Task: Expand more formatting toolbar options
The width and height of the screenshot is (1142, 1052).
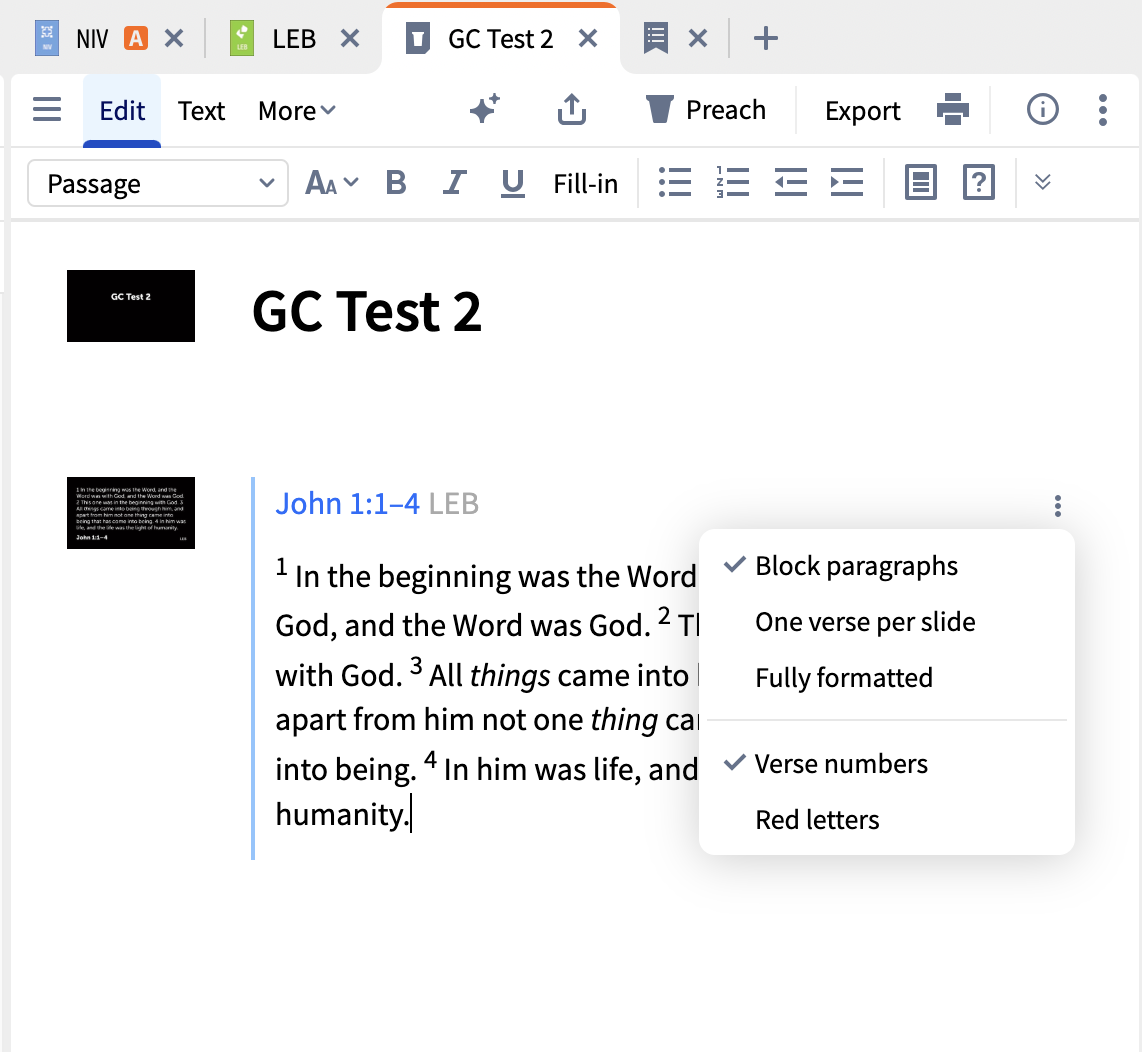Action: click(x=1042, y=182)
